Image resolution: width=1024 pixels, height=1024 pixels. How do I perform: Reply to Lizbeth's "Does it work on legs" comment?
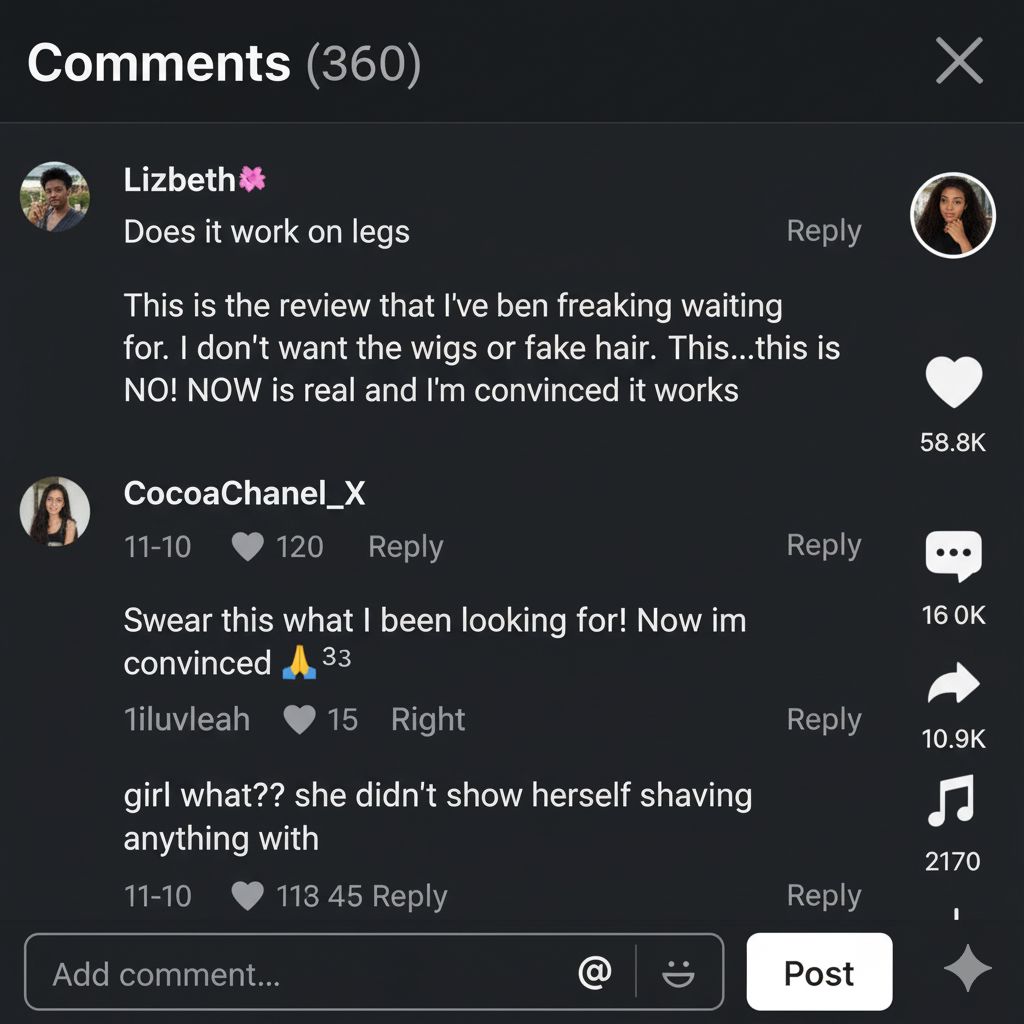(823, 231)
